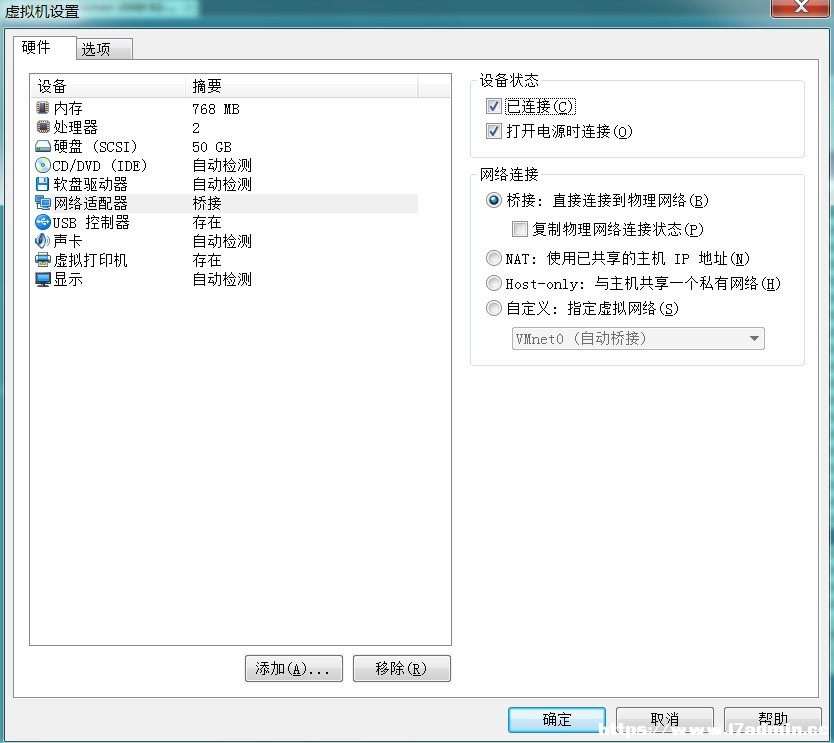
Task: Click the processor count value 2
Action: (x=196, y=128)
